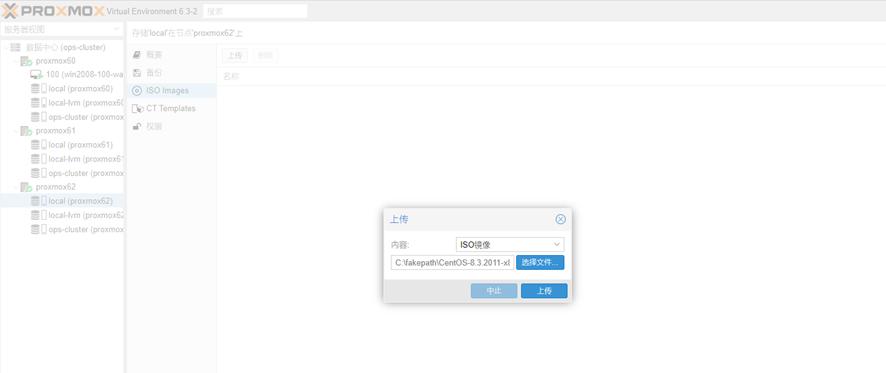Close the 上传 dialog
The height and width of the screenshot is (373, 886).
click(561, 219)
